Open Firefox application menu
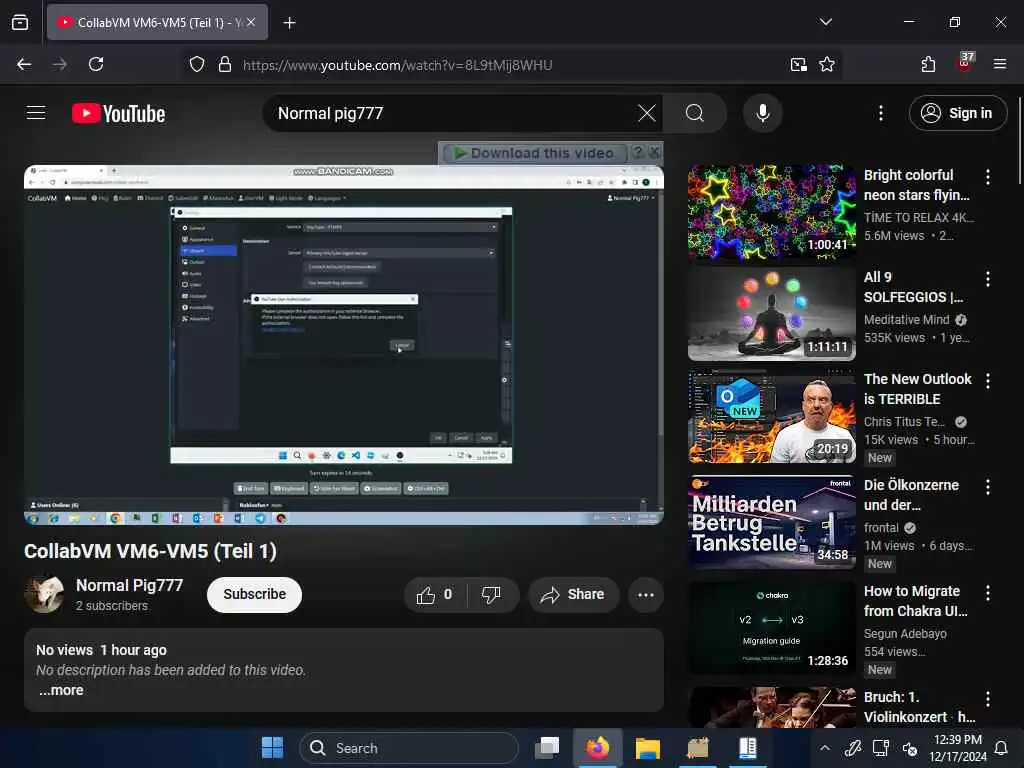 click(999, 64)
